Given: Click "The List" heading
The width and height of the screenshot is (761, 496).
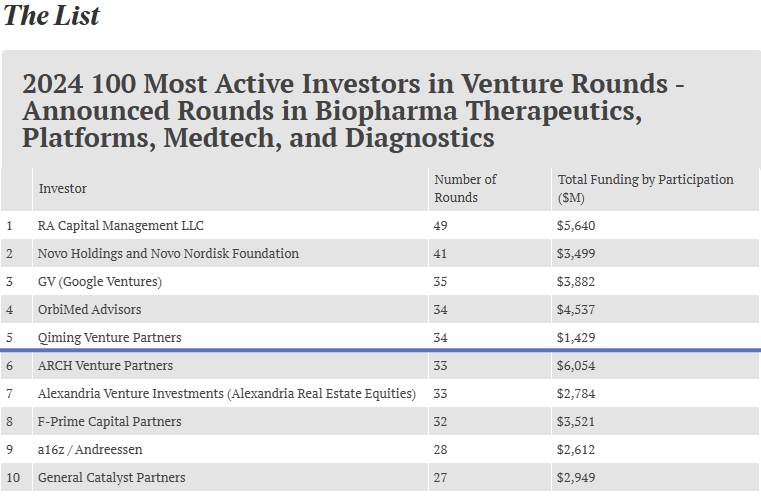Looking at the screenshot, I should pyautogui.click(x=51, y=16).
